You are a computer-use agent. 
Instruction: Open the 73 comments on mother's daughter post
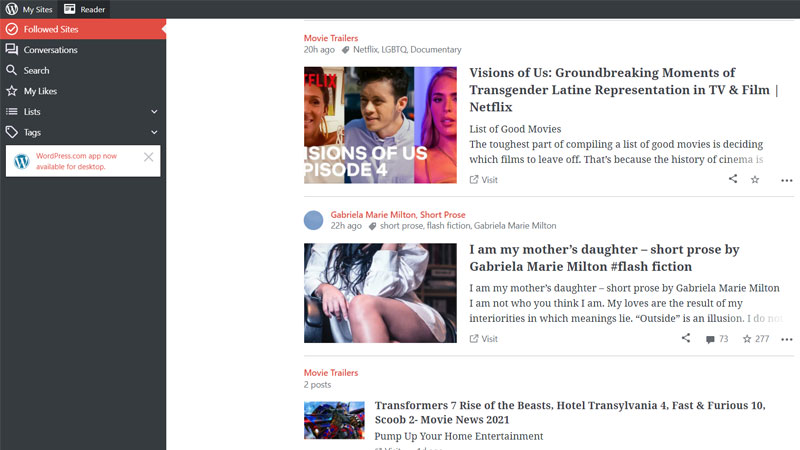716,339
